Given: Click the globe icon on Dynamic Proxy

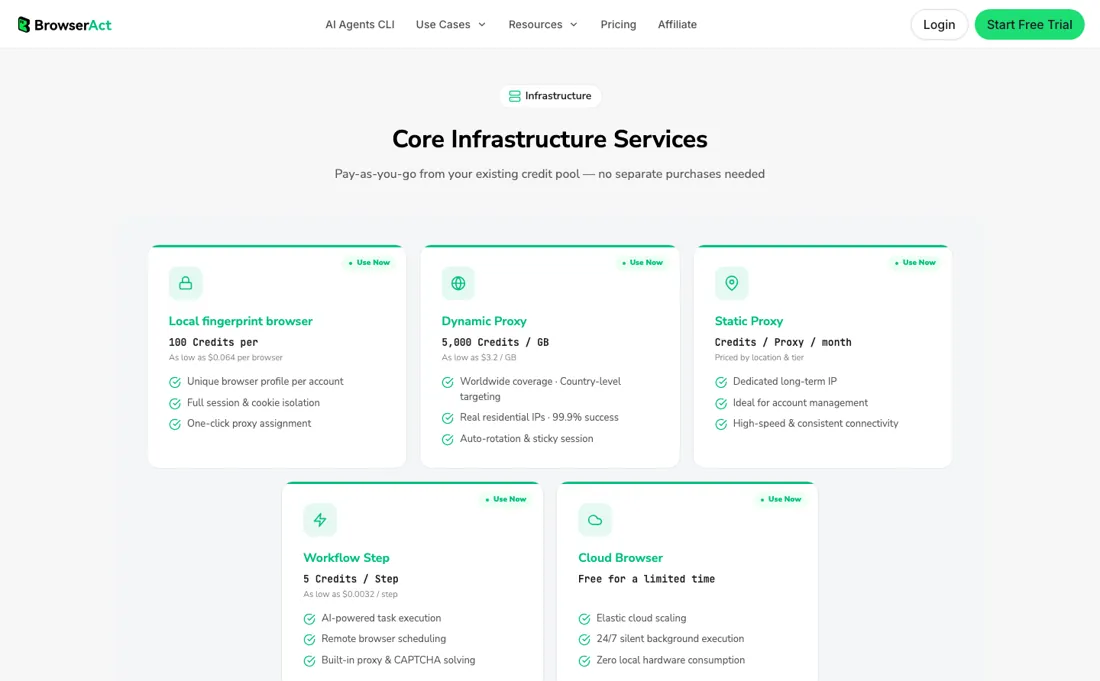Looking at the screenshot, I should [x=458, y=283].
